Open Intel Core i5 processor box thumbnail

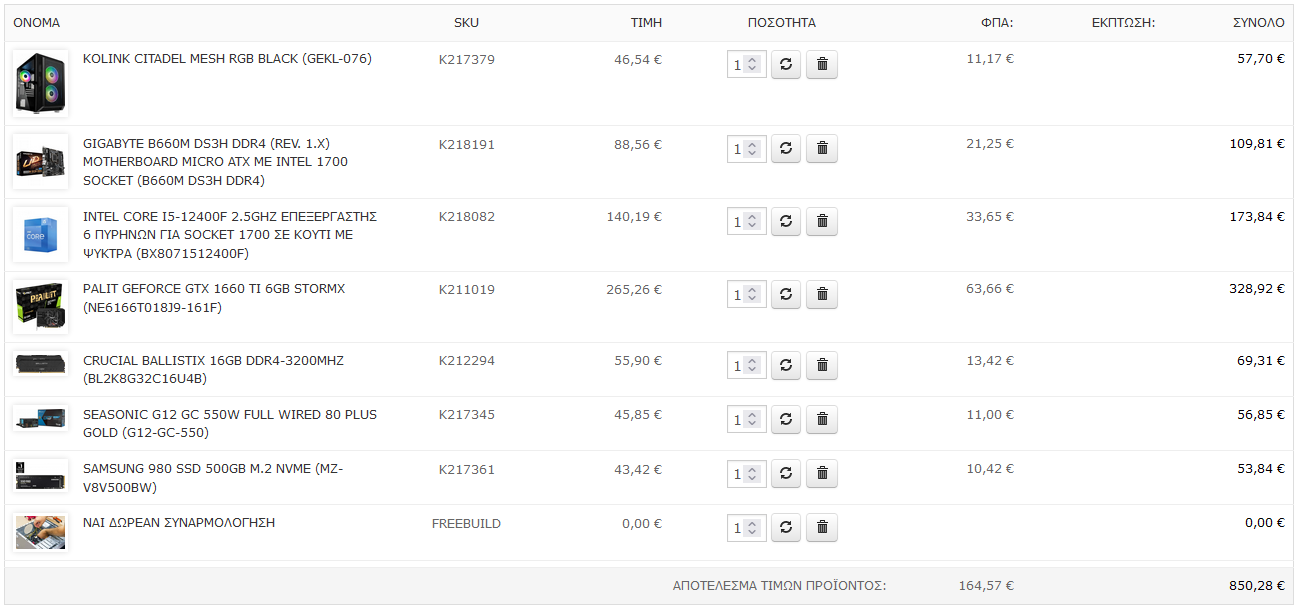click(x=41, y=234)
